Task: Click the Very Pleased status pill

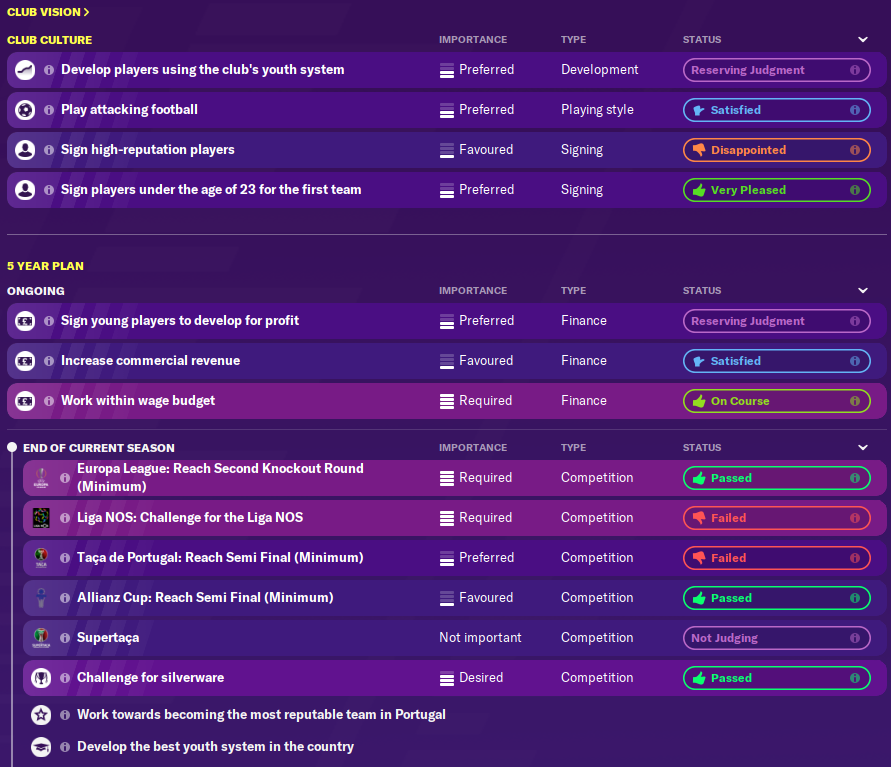Action: (x=776, y=190)
